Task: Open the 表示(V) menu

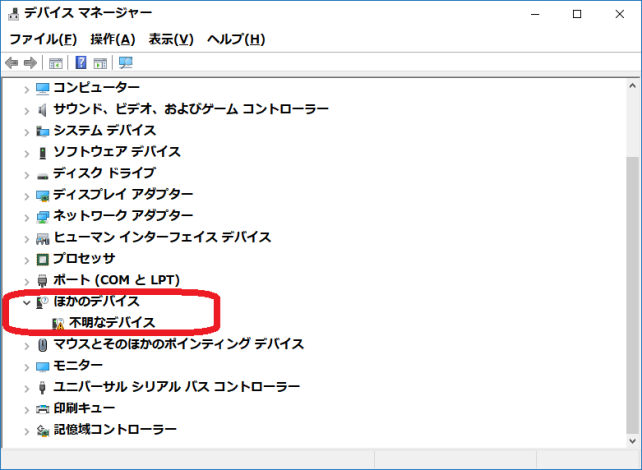Action: (171, 39)
